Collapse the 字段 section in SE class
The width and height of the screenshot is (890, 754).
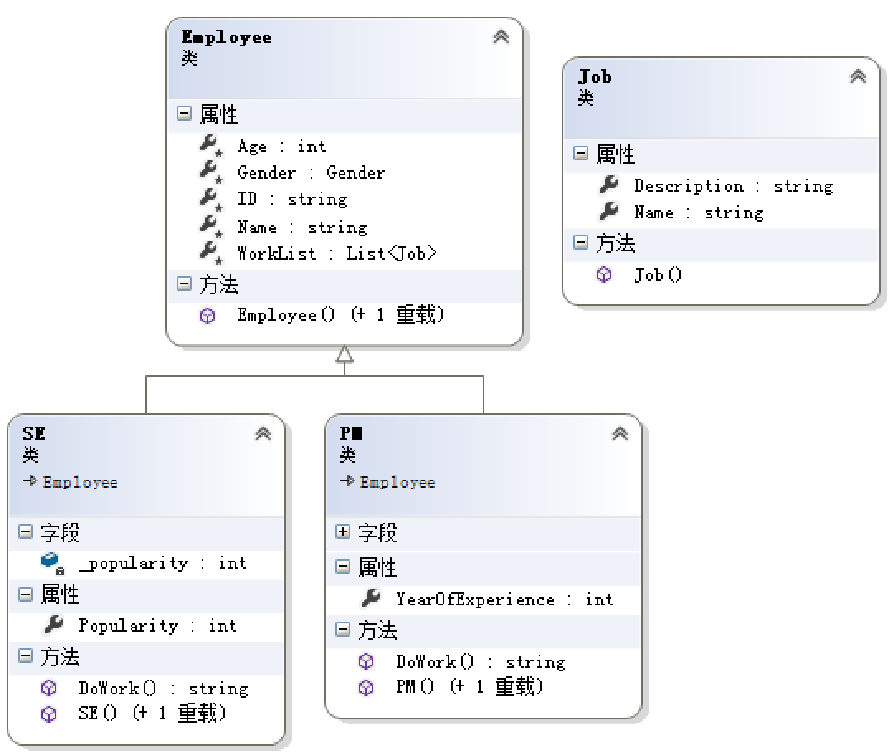point(26,533)
